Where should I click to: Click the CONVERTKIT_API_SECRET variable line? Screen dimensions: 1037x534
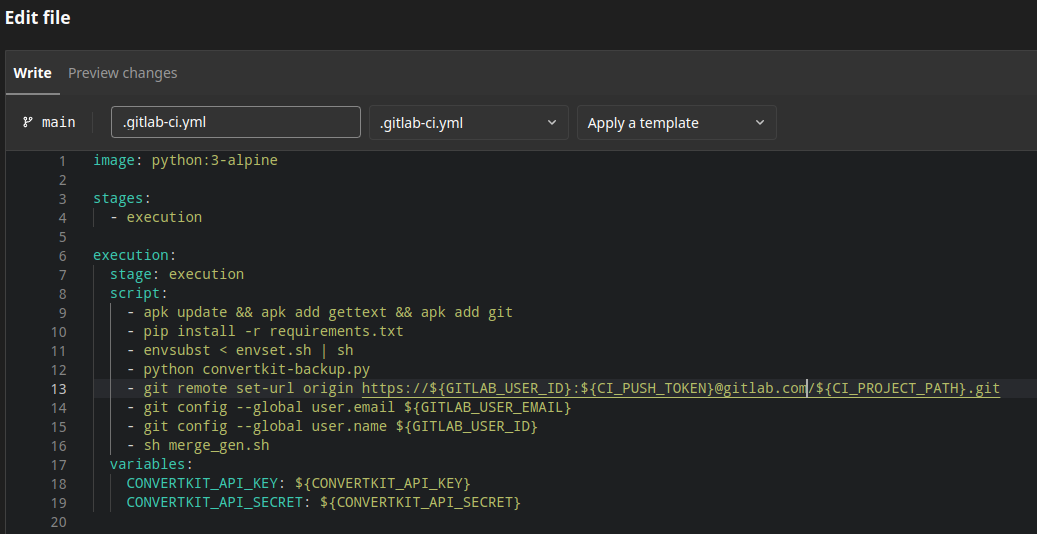[x=324, y=502]
